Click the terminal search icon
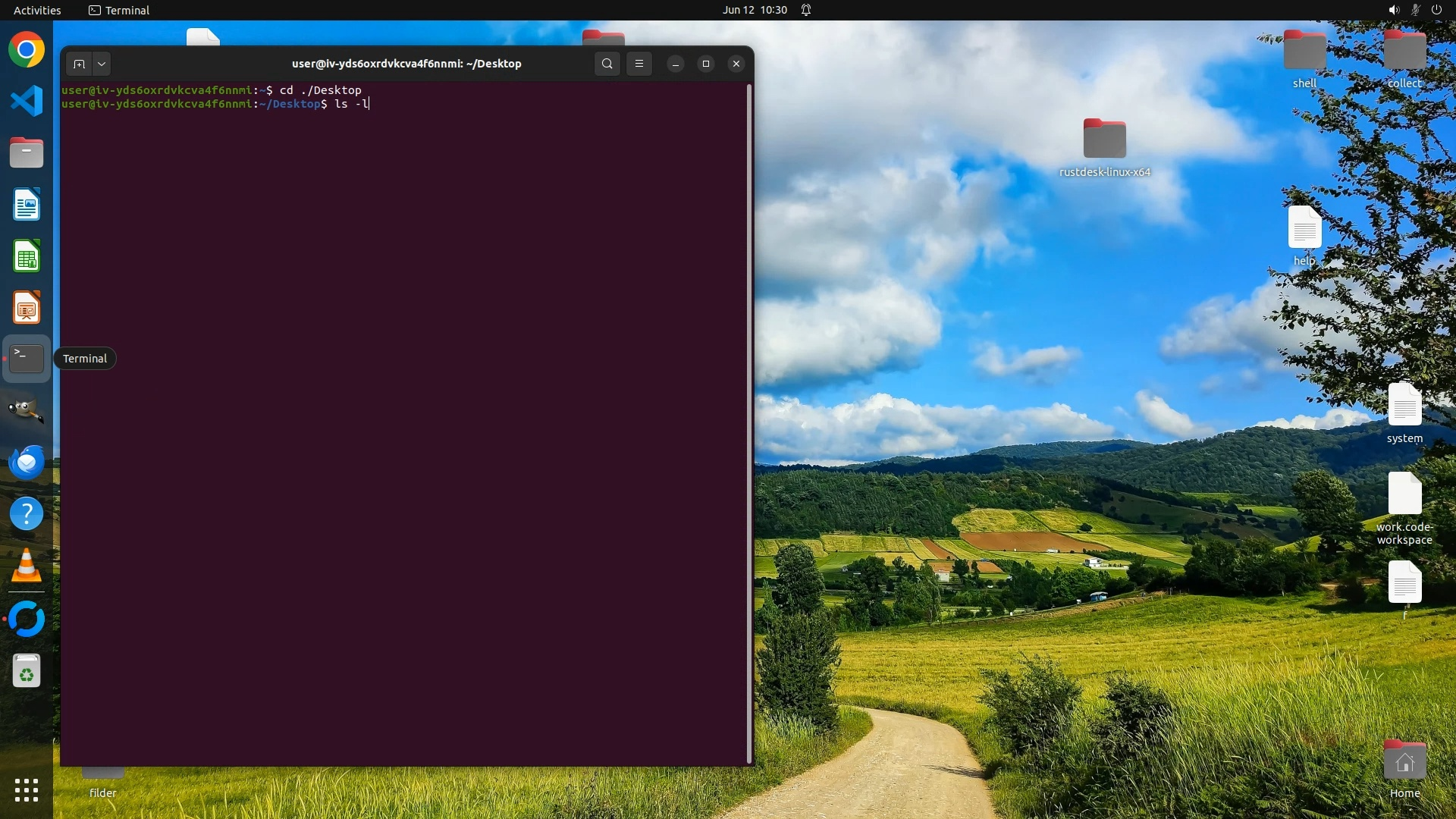Viewport: 1456px width, 819px height. [607, 64]
